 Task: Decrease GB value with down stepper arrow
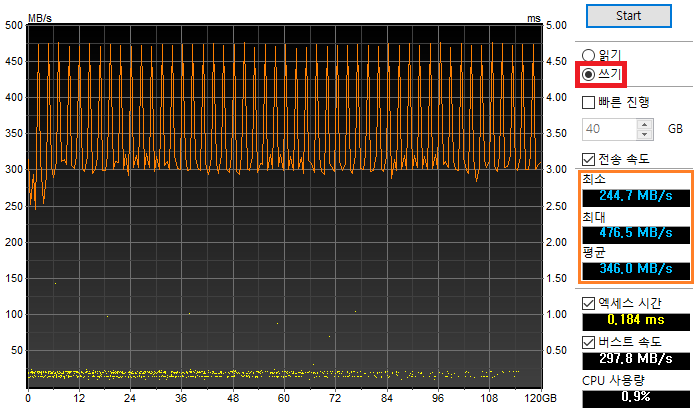click(645, 135)
